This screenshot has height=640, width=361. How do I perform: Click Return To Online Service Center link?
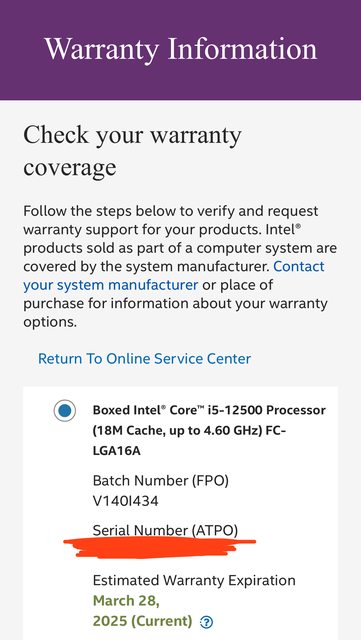click(144, 359)
